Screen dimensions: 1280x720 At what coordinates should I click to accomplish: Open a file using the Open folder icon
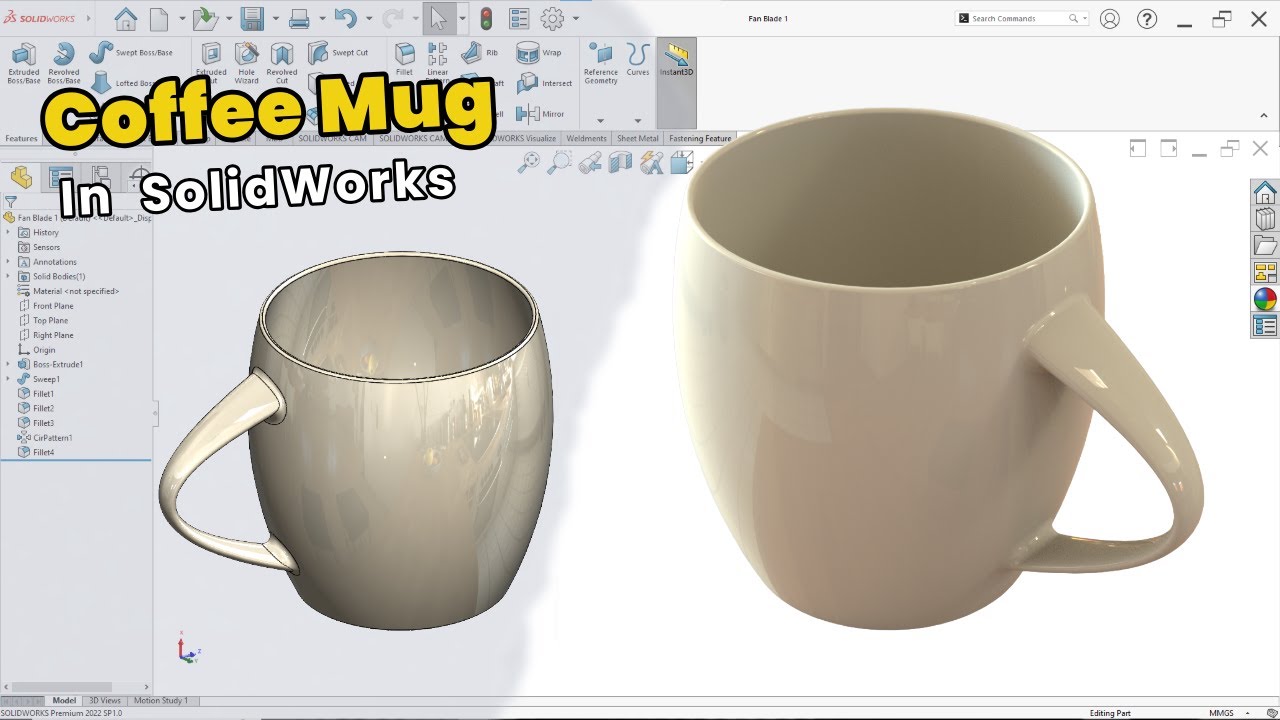[x=205, y=18]
